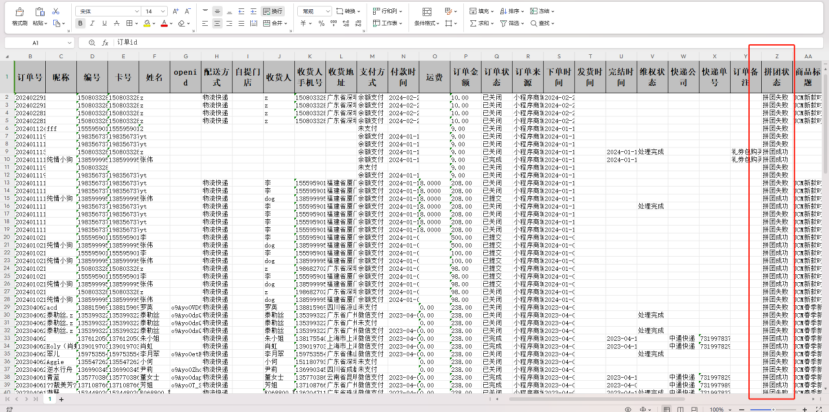Image resolution: width=829 pixels, height=412 pixels.
Task: Open the Sort (排序) menu
Action: [x=511, y=11]
